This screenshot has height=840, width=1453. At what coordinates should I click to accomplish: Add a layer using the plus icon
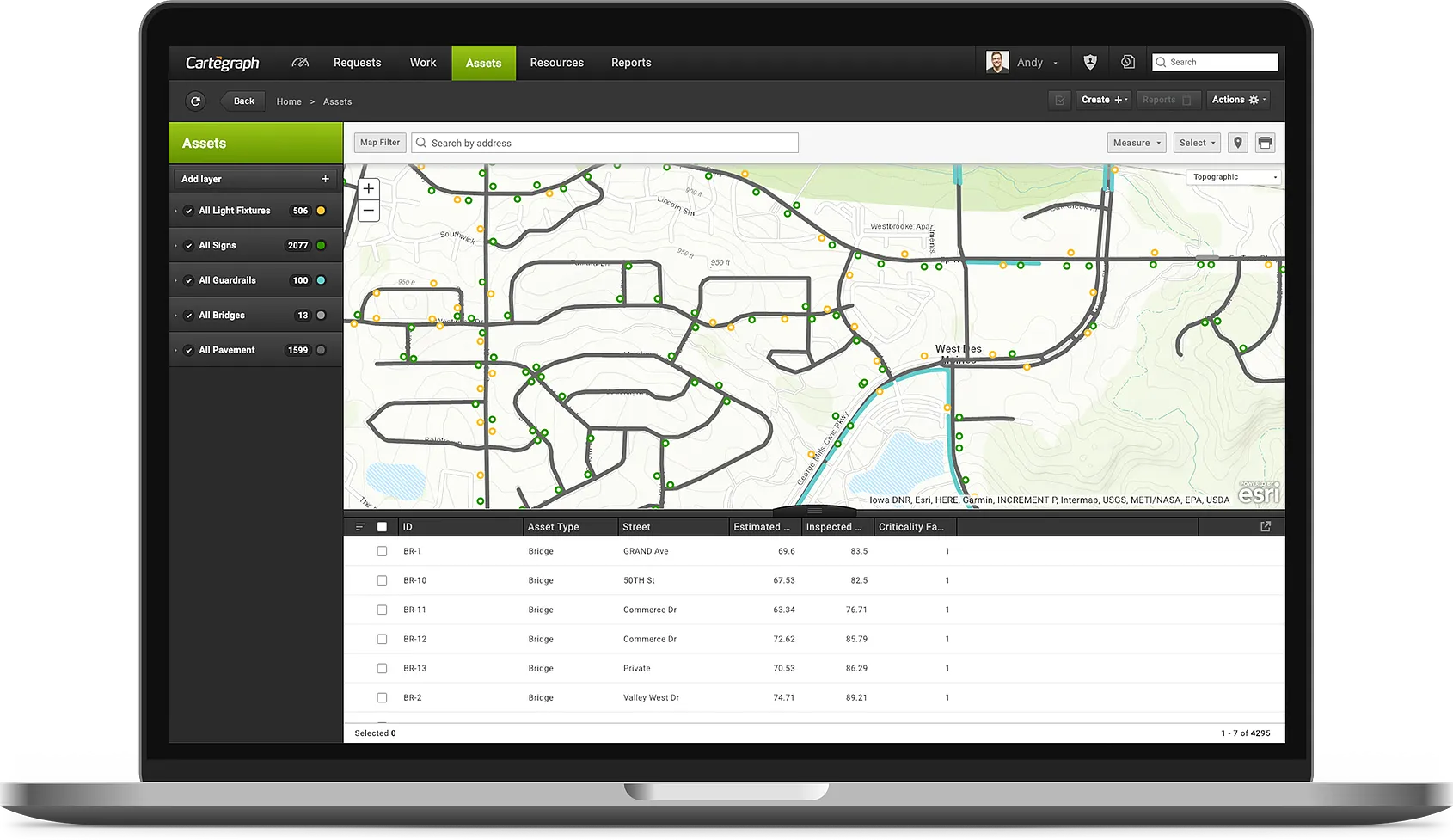[x=325, y=179]
